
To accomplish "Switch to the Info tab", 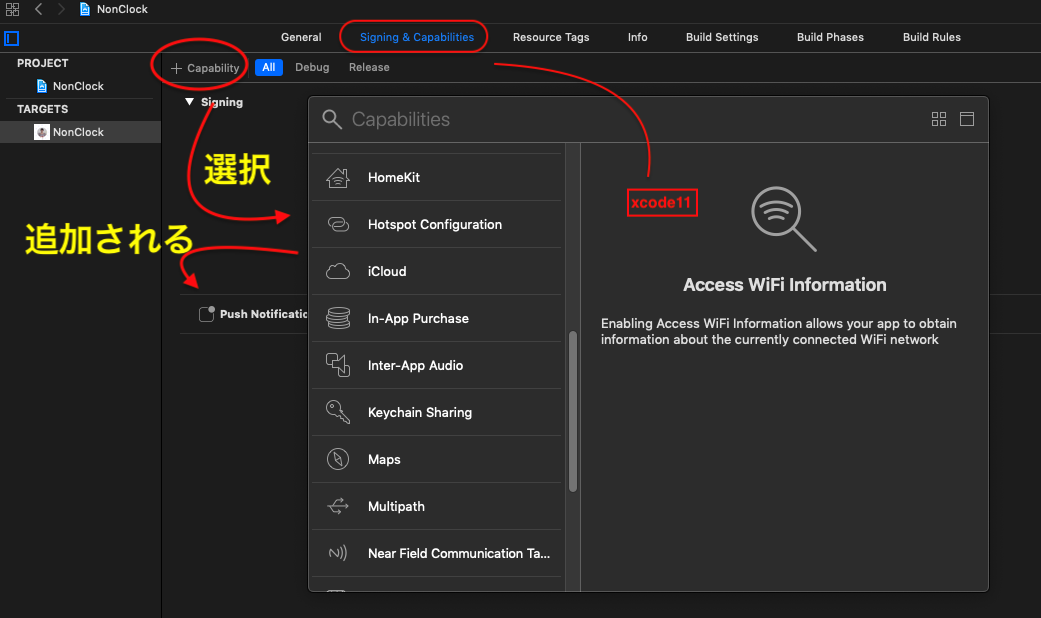I will pos(637,37).
